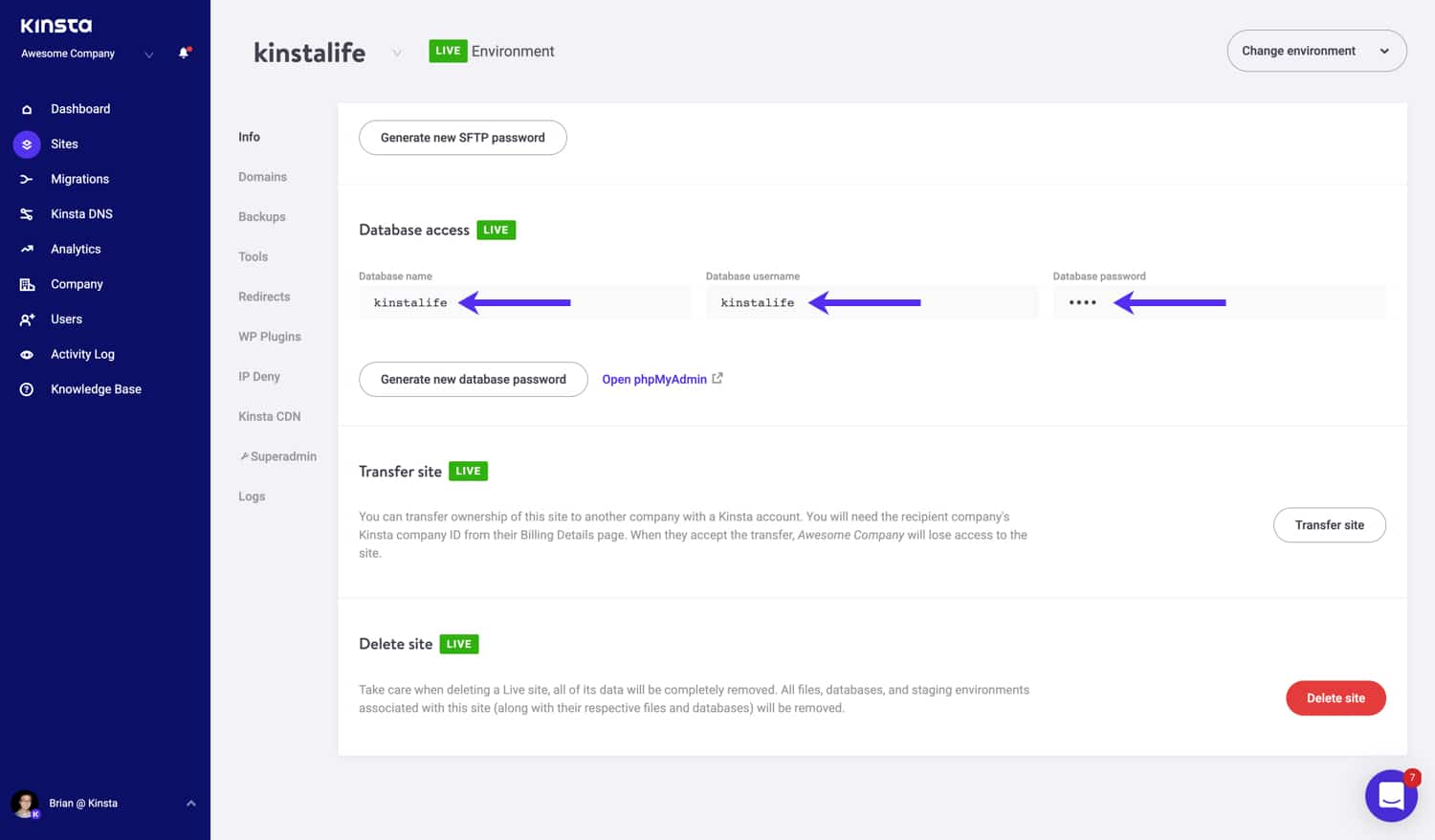Click the Transfer site heading

click(400, 472)
